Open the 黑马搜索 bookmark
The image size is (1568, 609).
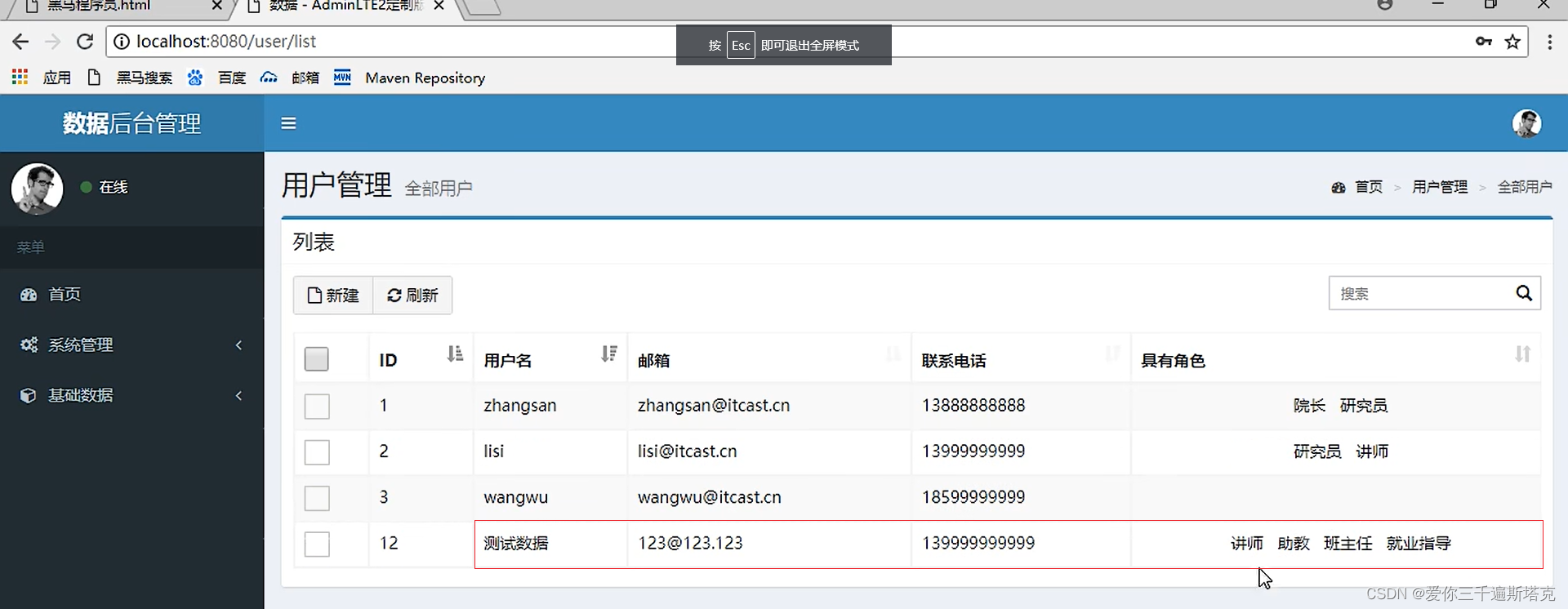(x=145, y=78)
